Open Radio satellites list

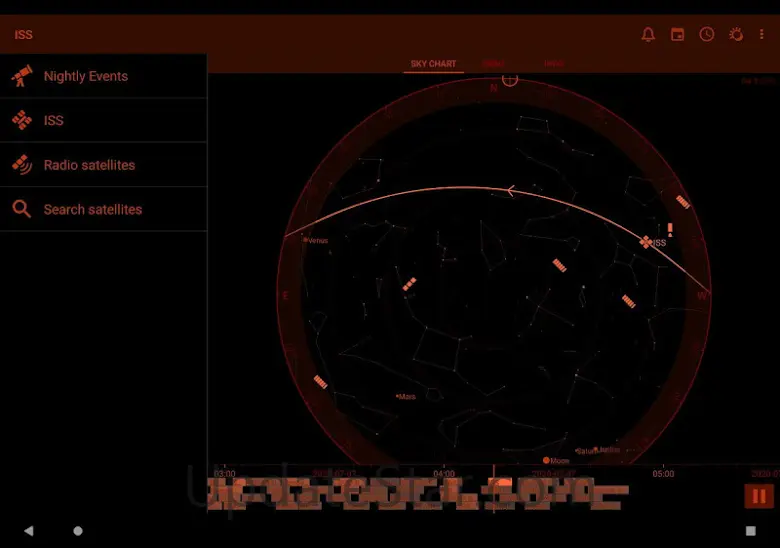(x=103, y=165)
